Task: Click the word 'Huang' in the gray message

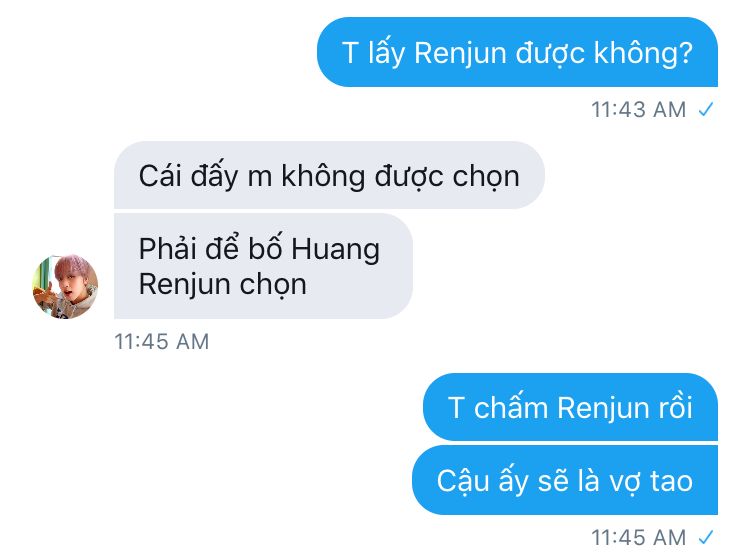Action: click(335, 250)
